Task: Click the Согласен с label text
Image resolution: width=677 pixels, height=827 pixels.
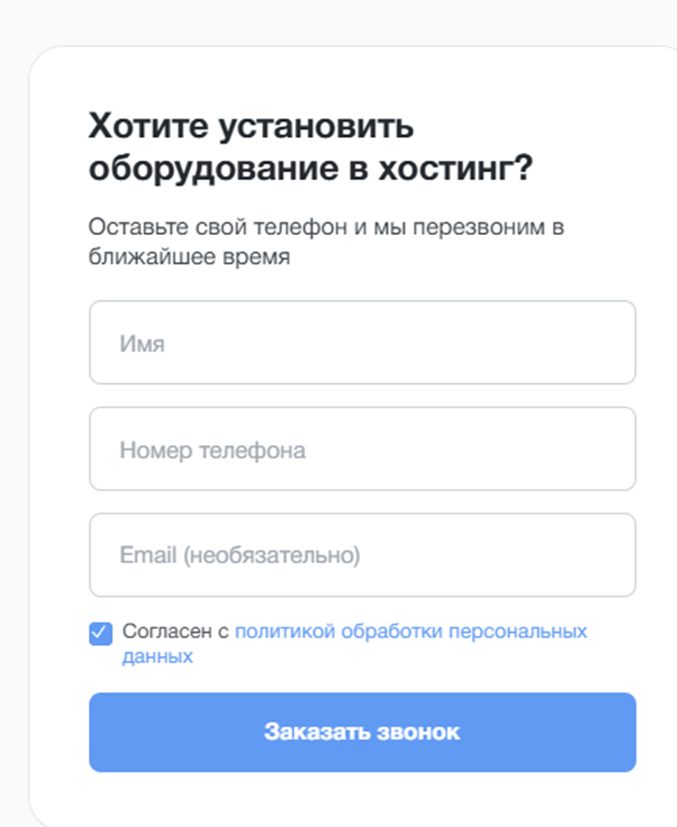Action: coord(176,632)
